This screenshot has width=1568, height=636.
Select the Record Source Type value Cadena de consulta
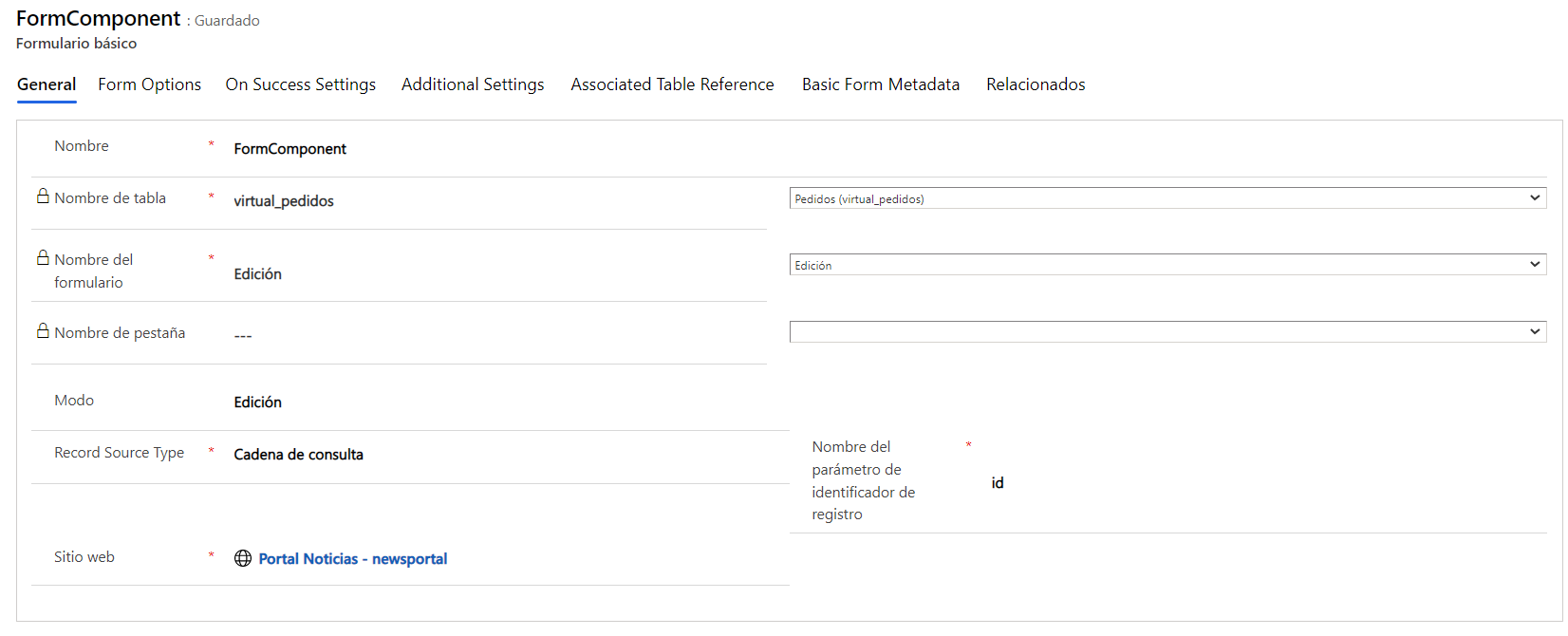click(298, 455)
